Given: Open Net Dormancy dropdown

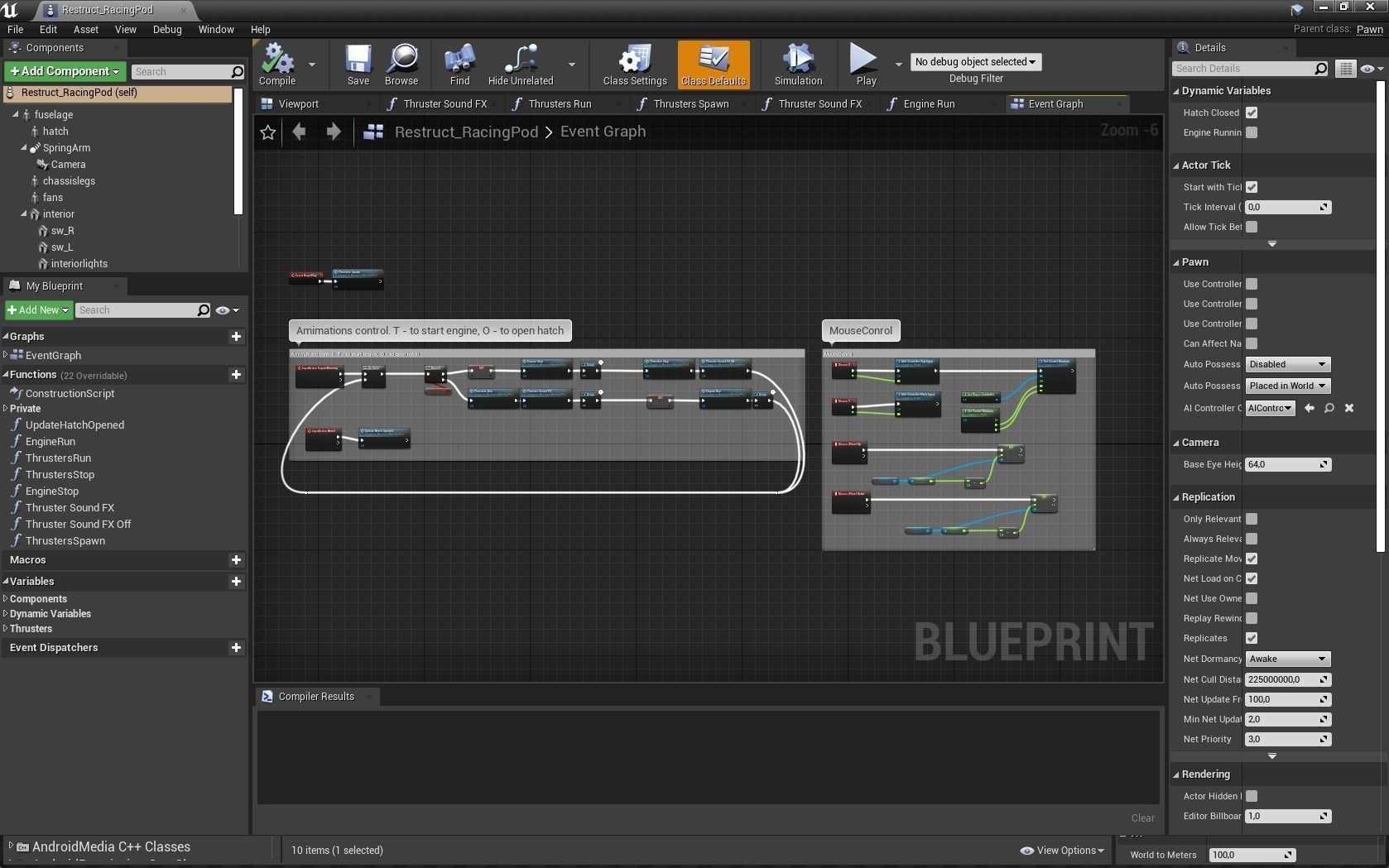Looking at the screenshot, I should click(x=1287, y=659).
